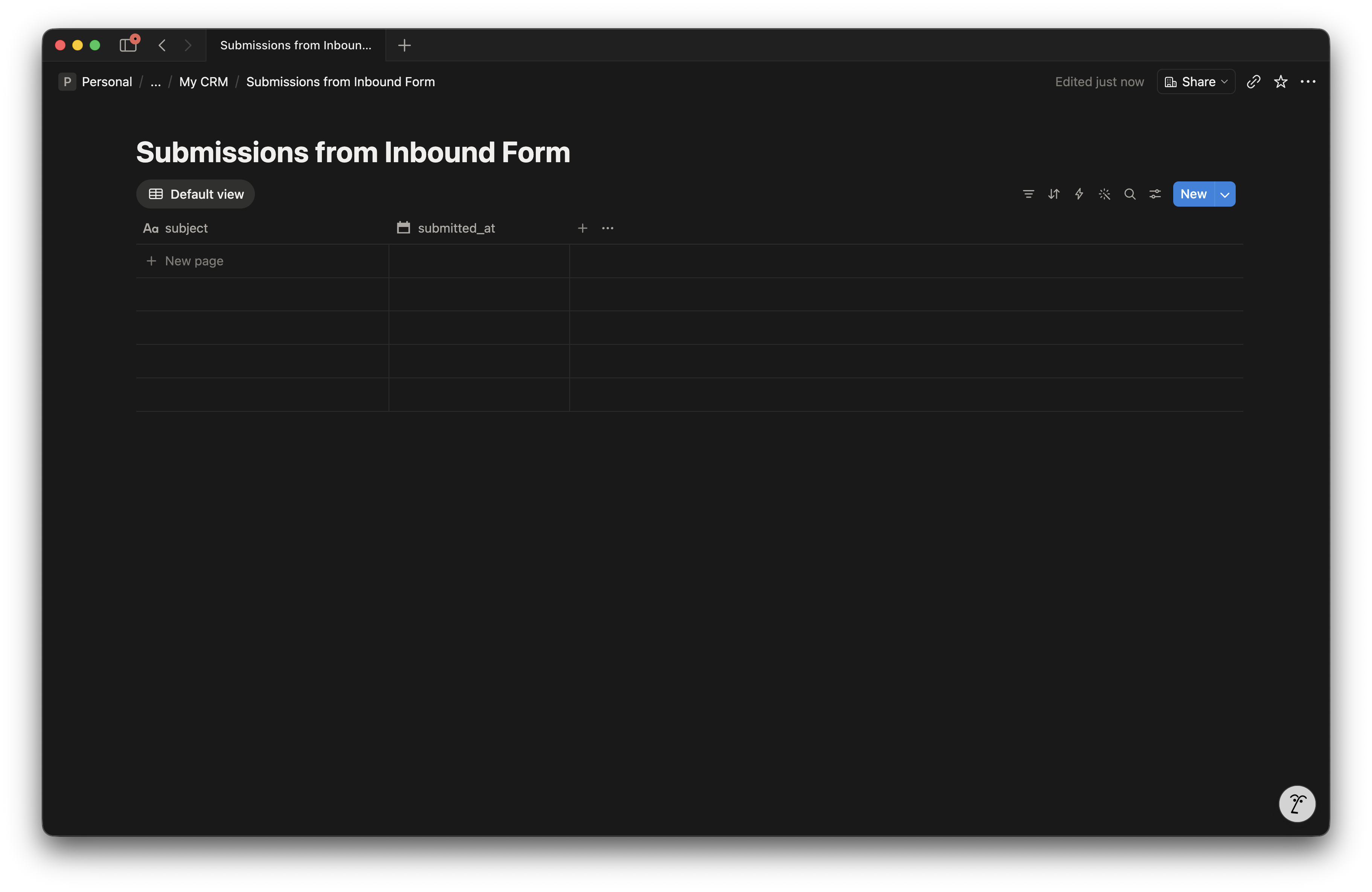Screen dimensions: 1372x892
Task: Navigate to My CRM breadcrumb
Action: (x=203, y=82)
